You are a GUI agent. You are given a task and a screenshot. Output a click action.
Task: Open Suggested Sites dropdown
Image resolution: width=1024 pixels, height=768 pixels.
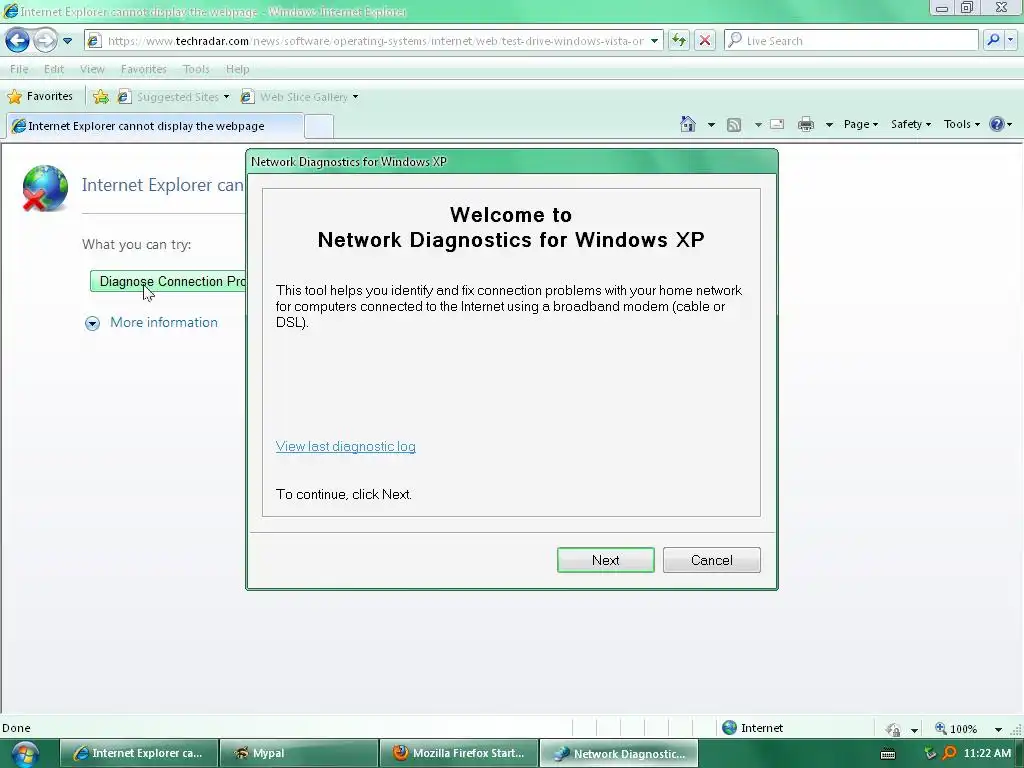click(173, 97)
